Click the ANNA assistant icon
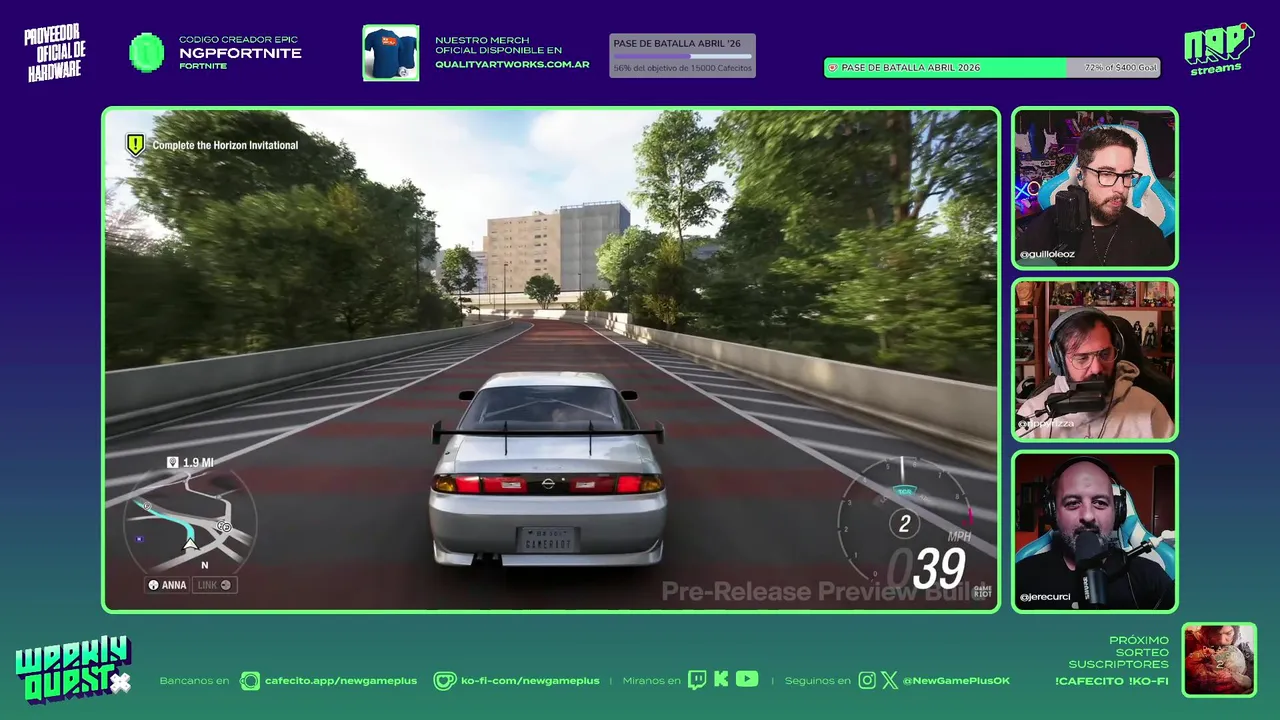Viewport: 1280px width, 720px height. [154, 585]
